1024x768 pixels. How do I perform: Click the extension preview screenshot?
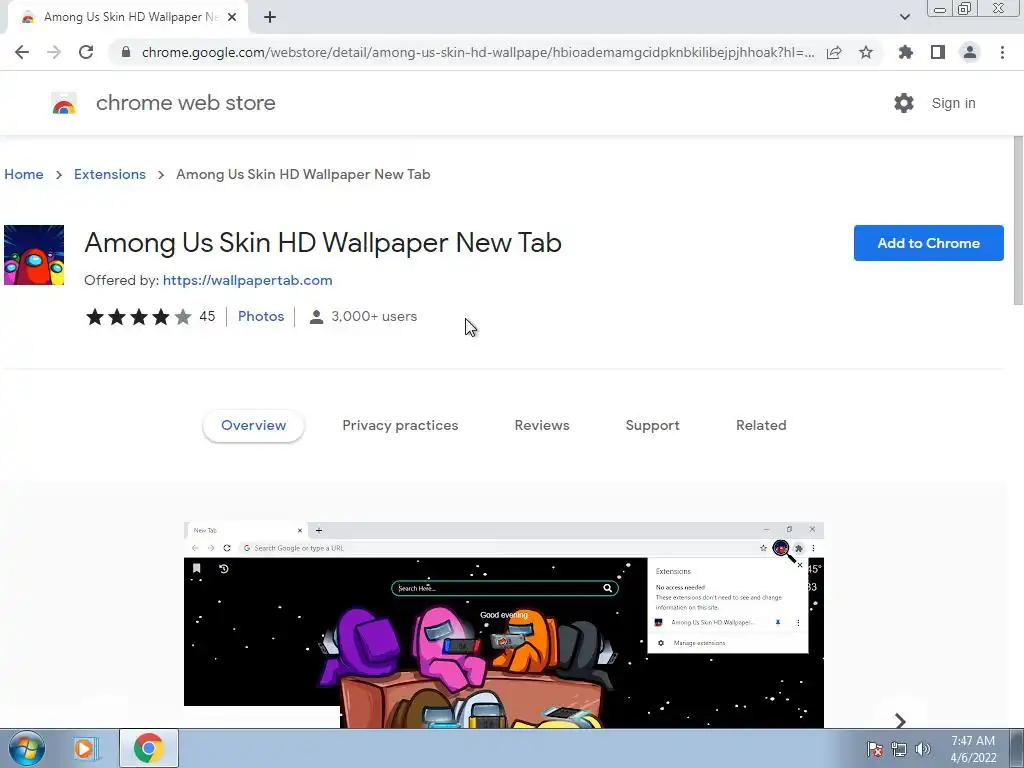coord(504,625)
